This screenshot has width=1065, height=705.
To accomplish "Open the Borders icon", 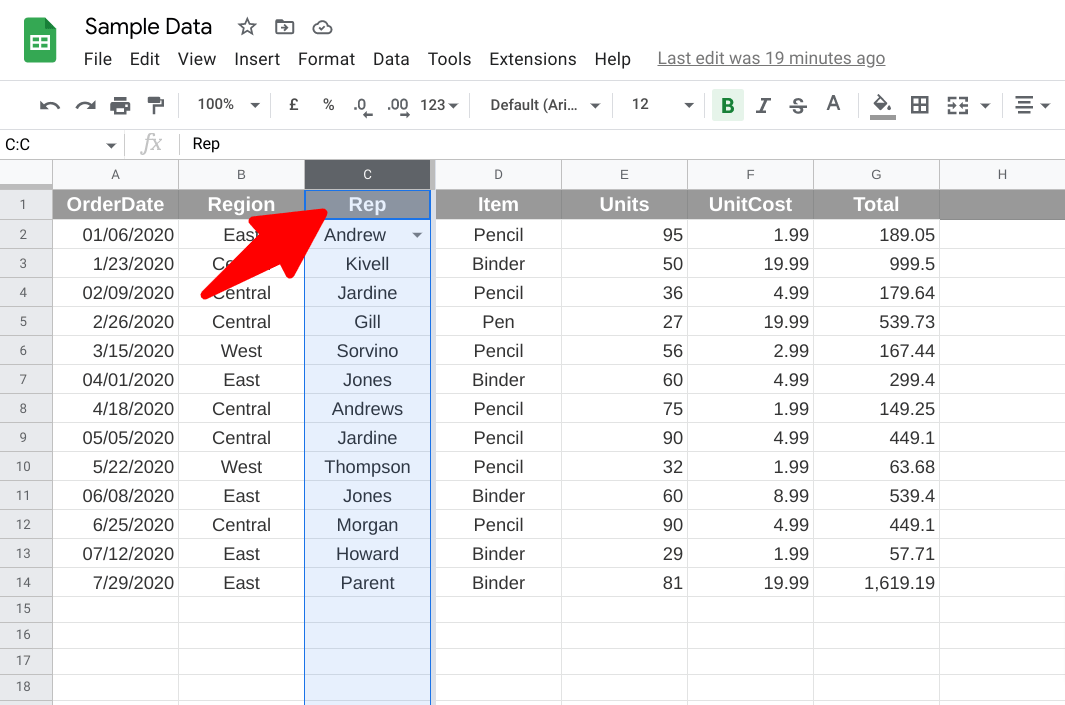I will pos(919,104).
